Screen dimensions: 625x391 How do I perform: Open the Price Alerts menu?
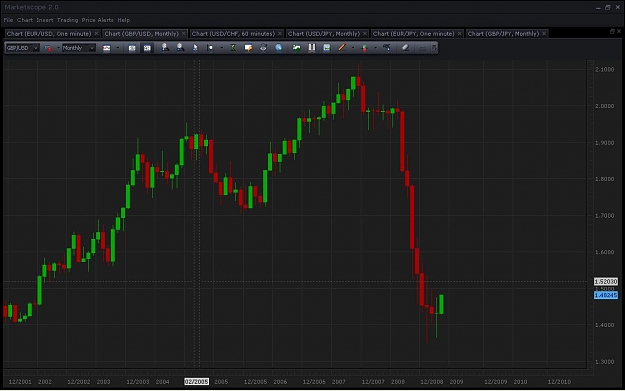(98, 20)
